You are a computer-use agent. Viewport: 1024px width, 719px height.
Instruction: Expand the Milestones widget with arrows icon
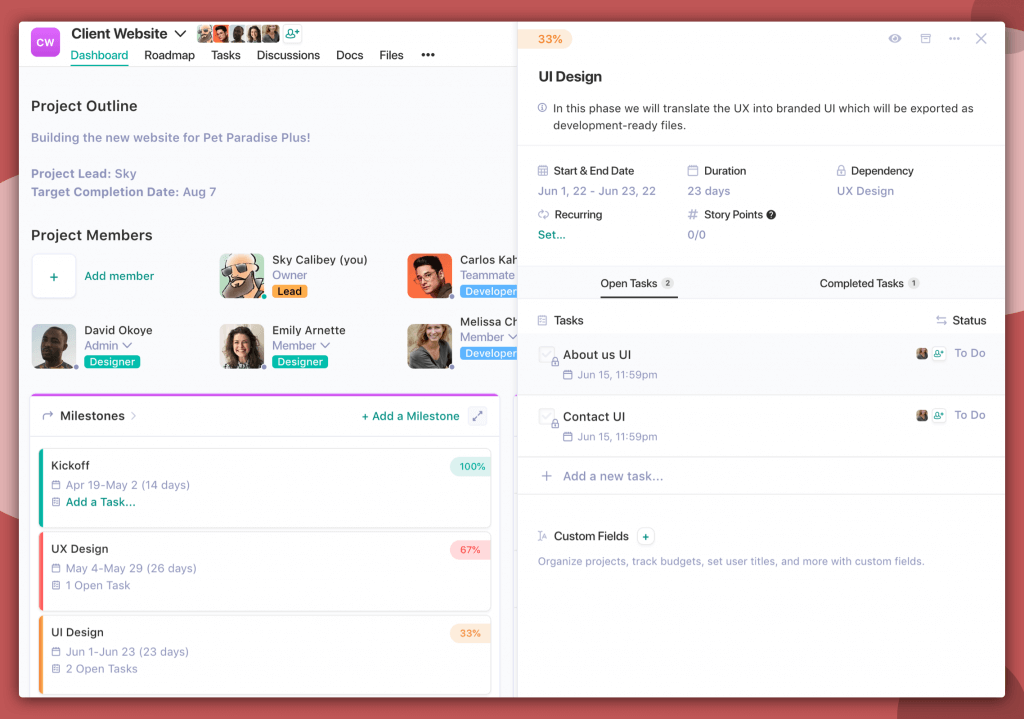click(x=477, y=416)
